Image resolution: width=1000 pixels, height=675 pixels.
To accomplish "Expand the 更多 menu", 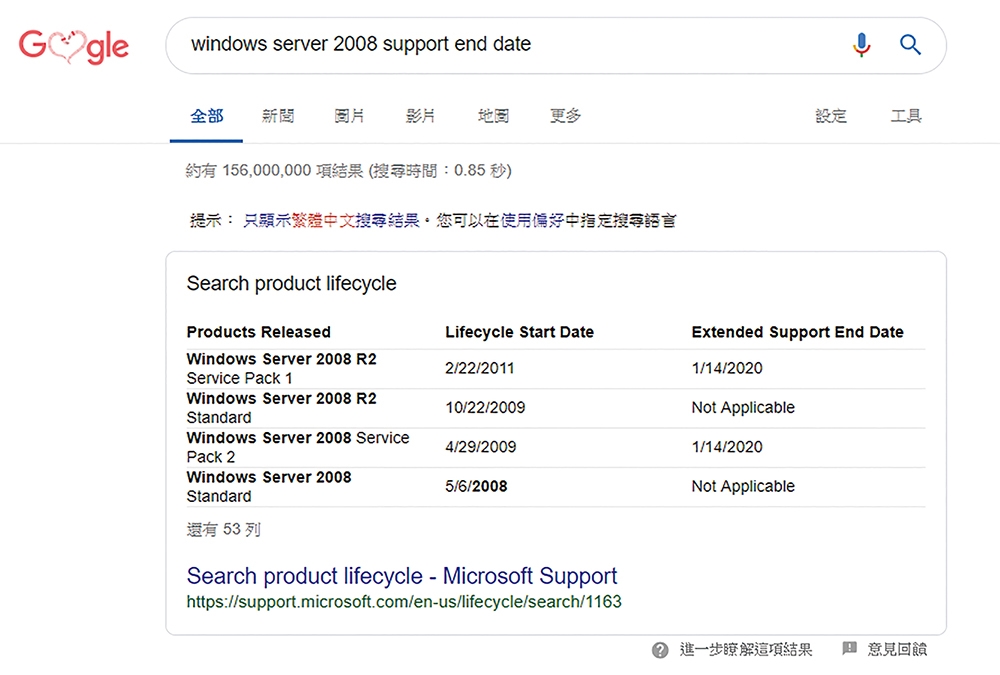I will click(x=565, y=116).
